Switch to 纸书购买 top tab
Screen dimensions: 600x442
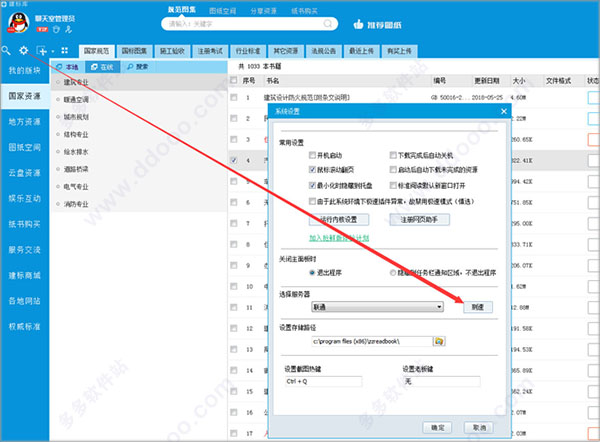304,11
